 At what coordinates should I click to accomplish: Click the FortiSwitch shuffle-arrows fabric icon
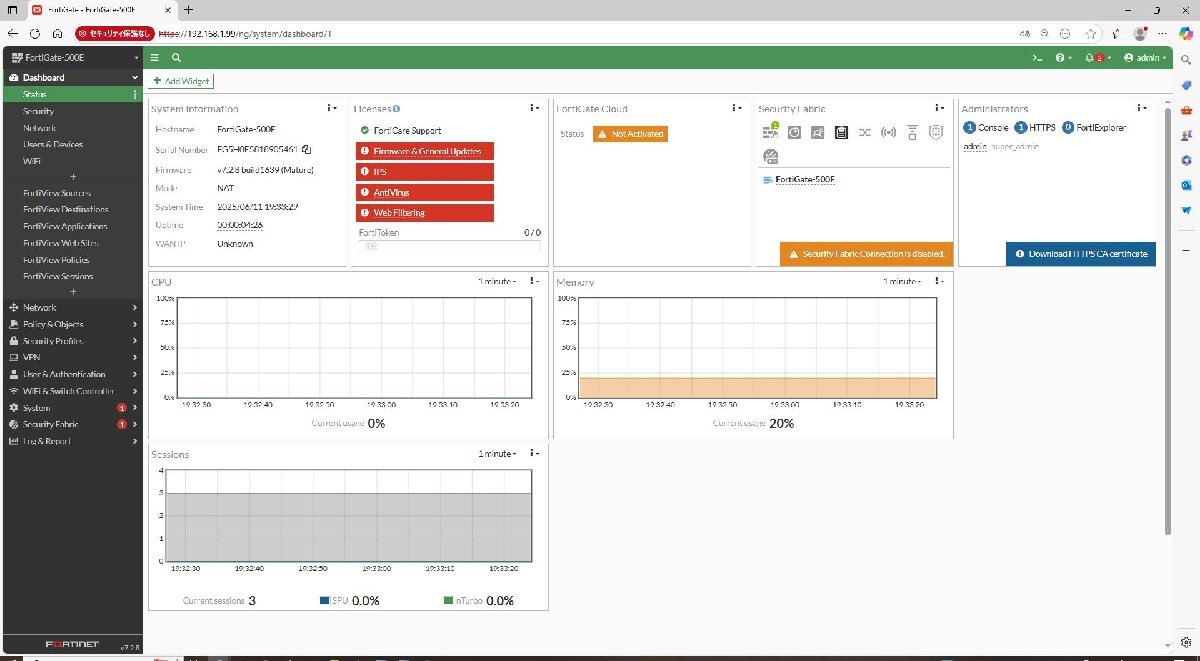865,132
